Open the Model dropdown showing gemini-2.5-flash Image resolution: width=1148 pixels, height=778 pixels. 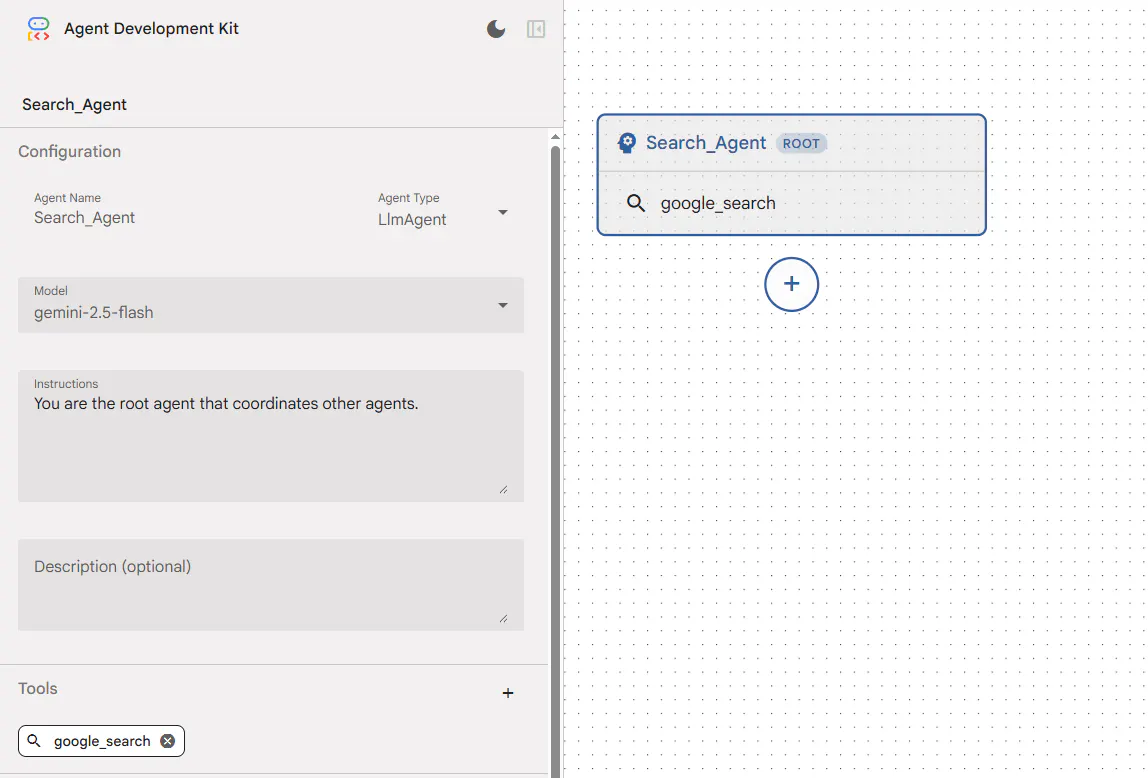point(271,304)
